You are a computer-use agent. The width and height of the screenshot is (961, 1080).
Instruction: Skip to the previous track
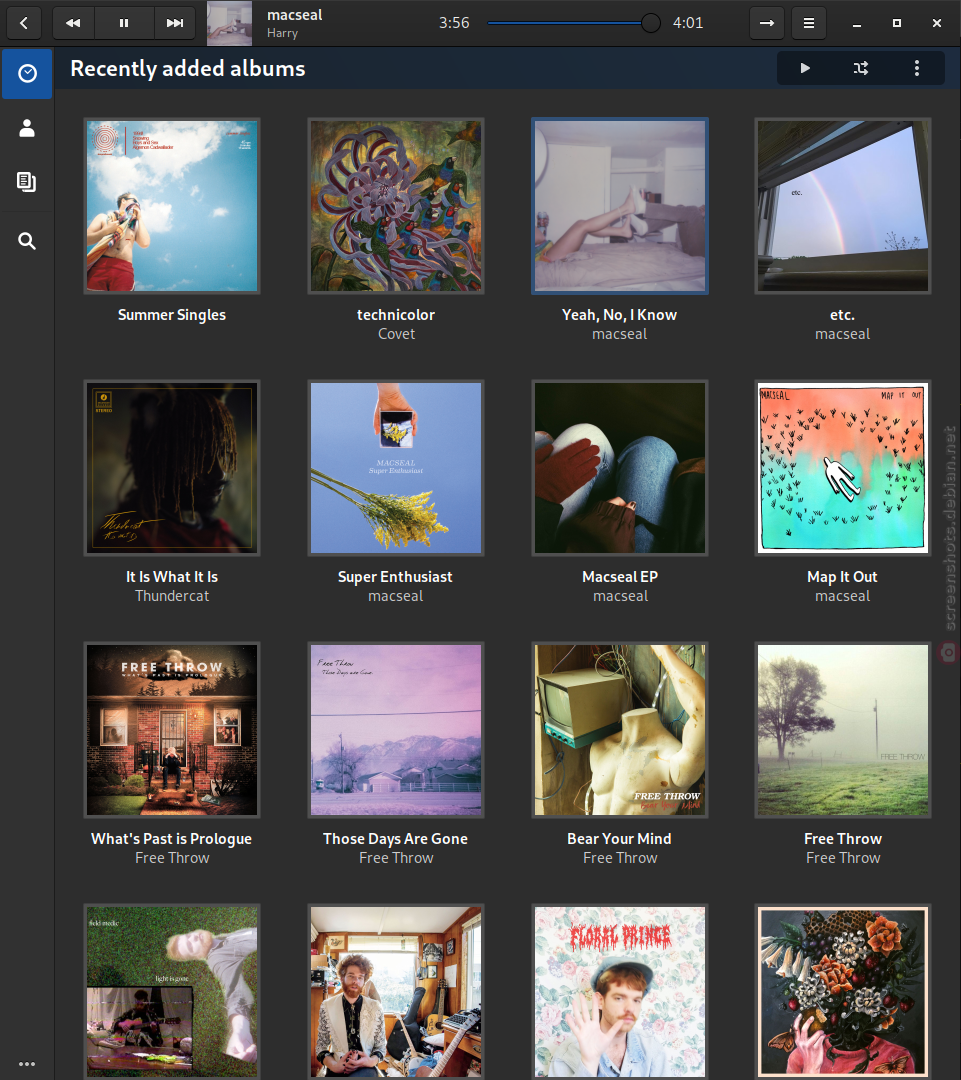(73, 23)
